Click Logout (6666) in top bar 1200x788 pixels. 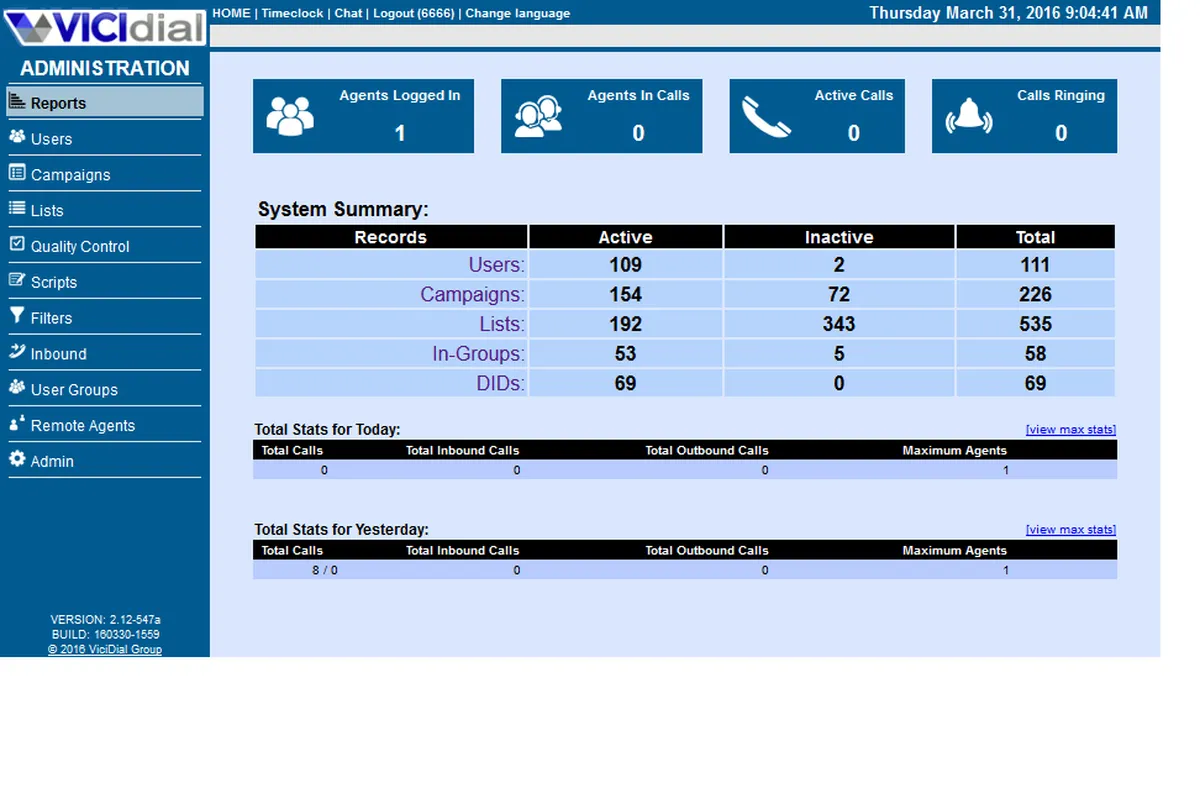pyautogui.click(x=413, y=13)
